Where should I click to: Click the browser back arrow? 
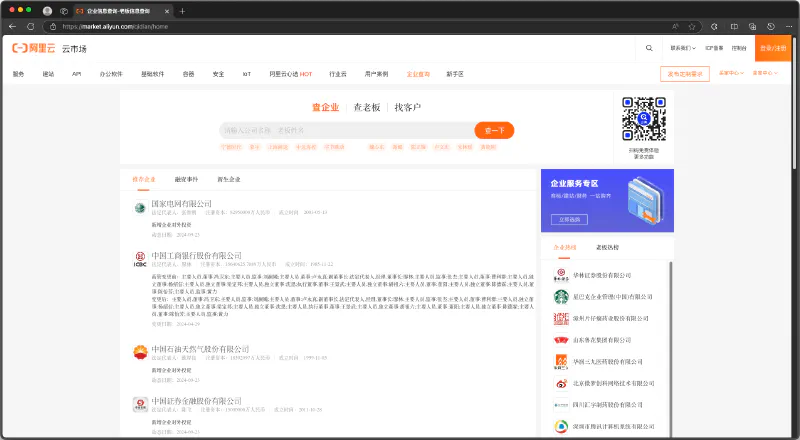[x=13, y=27]
